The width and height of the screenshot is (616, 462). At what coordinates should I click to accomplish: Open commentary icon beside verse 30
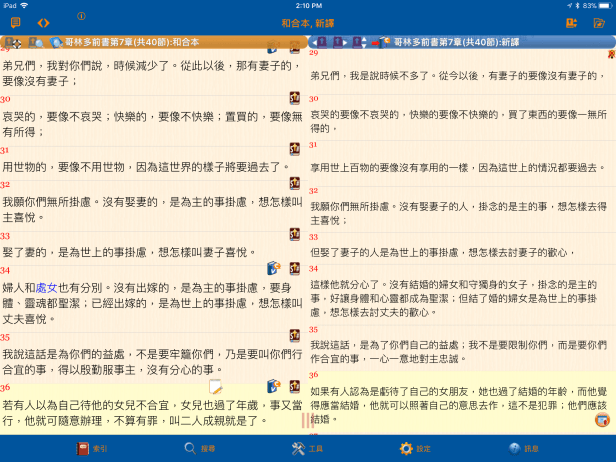tap(295, 99)
